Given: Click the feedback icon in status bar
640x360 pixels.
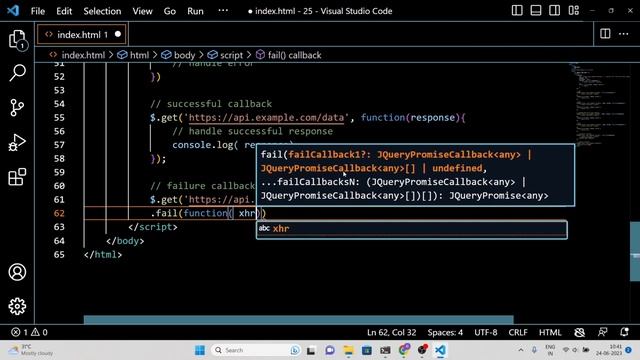Looking at the screenshot, I should tap(602, 332).
